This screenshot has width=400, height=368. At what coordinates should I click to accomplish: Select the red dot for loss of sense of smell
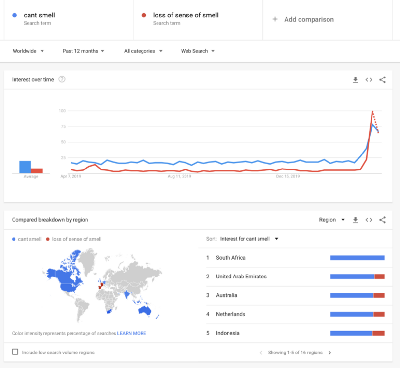(144, 15)
